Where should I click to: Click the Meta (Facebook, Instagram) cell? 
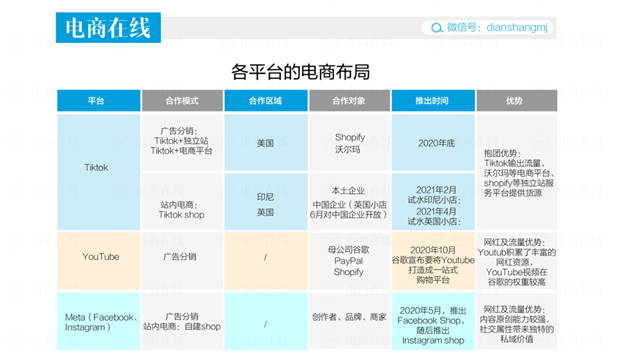point(99,321)
